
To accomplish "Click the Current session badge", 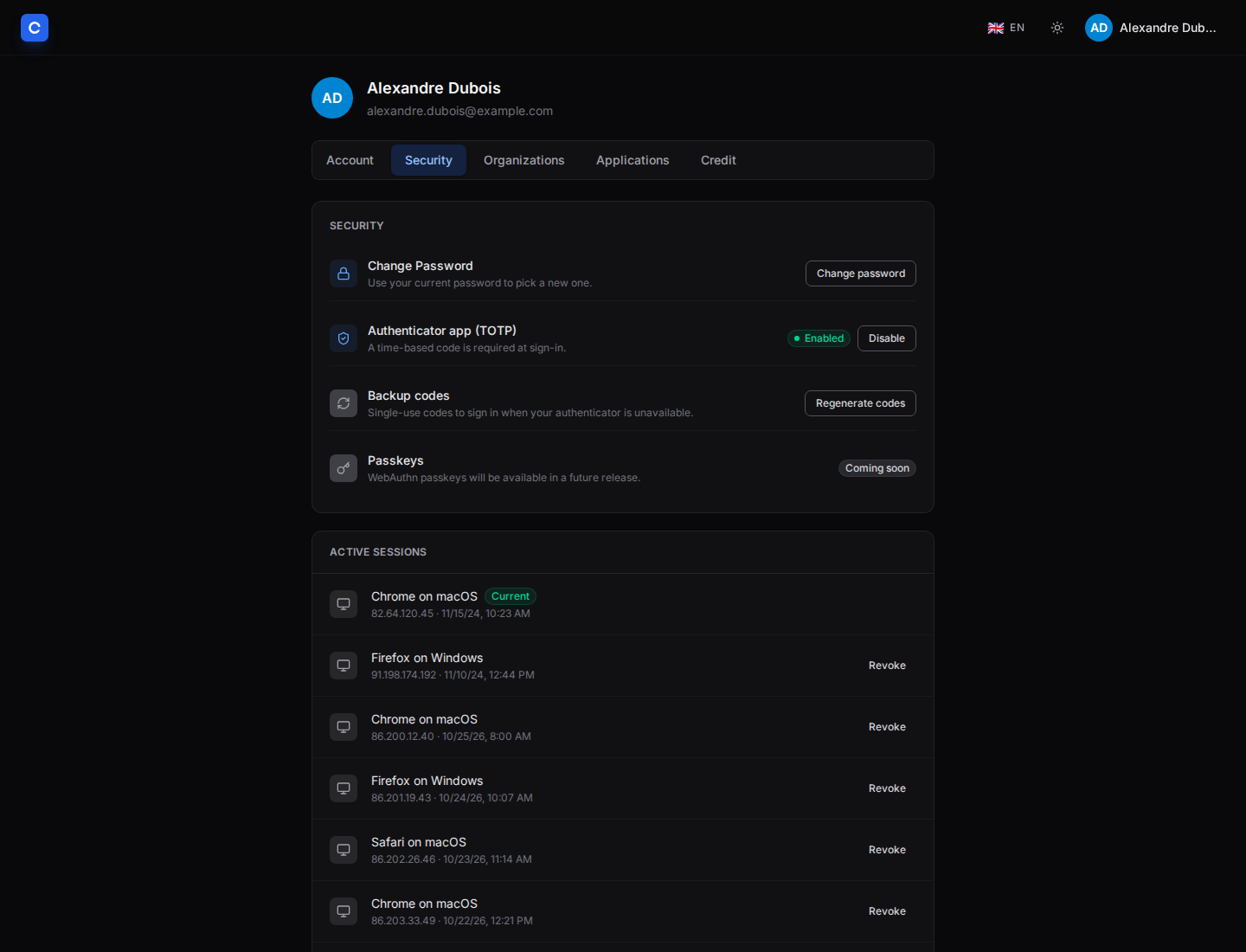I will pos(511,596).
